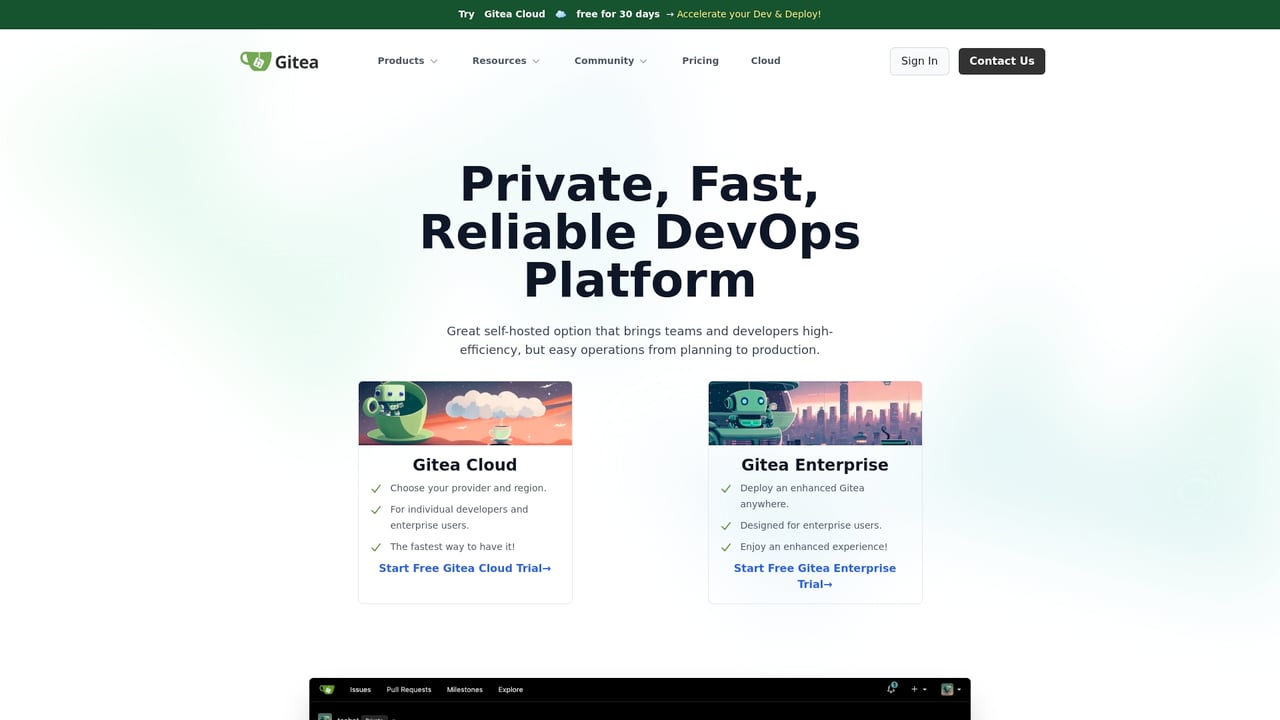Click the cloud emoji in the top banner
1280x720 pixels.
pos(560,14)
